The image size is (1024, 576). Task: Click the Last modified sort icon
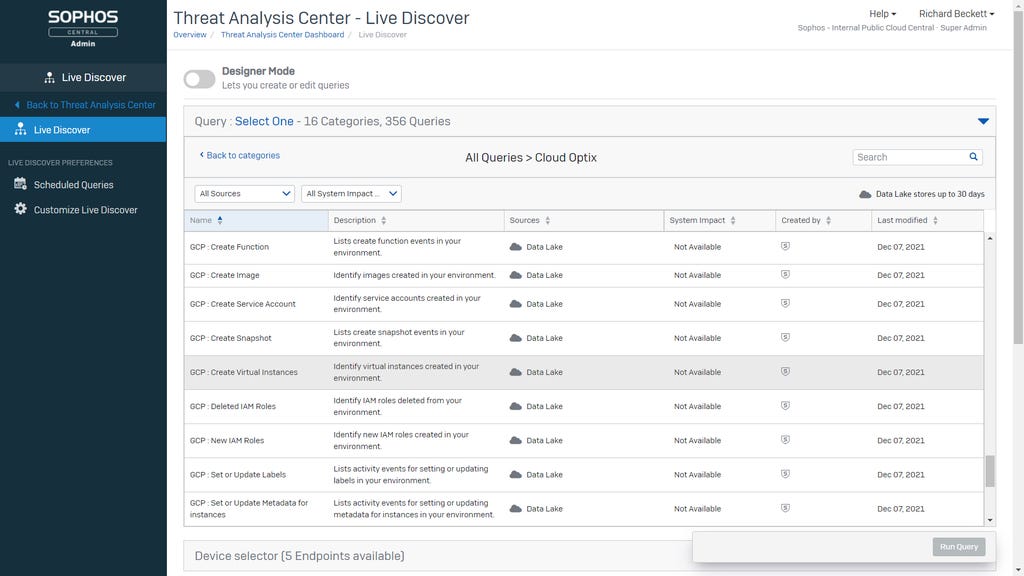tap(935, 220)
